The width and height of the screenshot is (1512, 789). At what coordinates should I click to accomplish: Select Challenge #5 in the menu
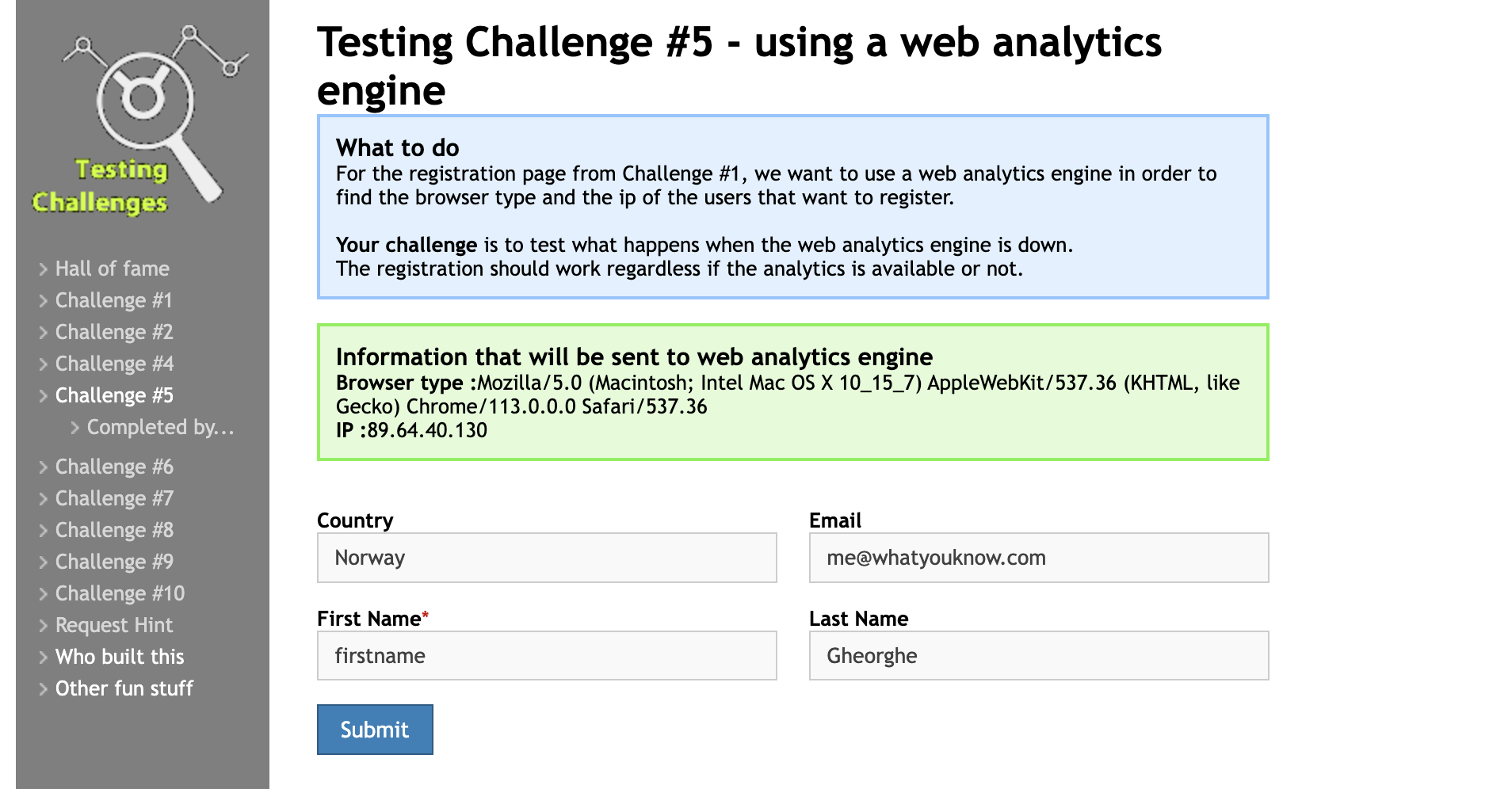[x=114, y=395]
